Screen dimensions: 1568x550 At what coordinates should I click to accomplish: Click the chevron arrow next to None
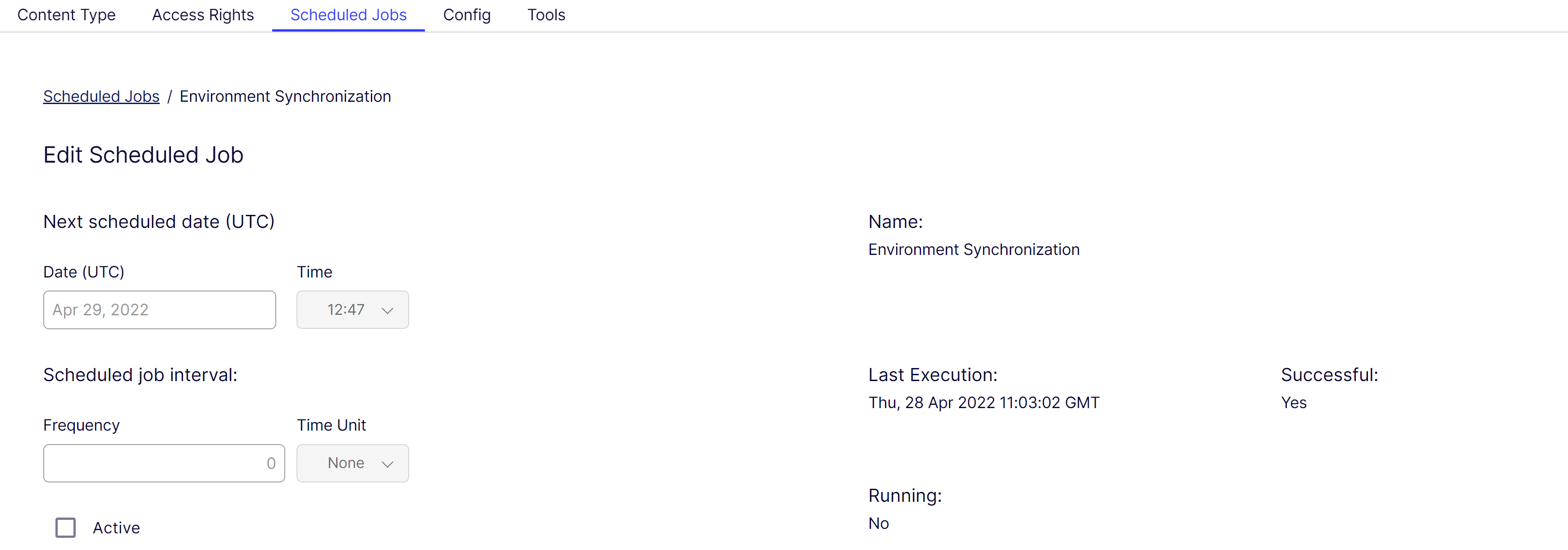(387, 464)
